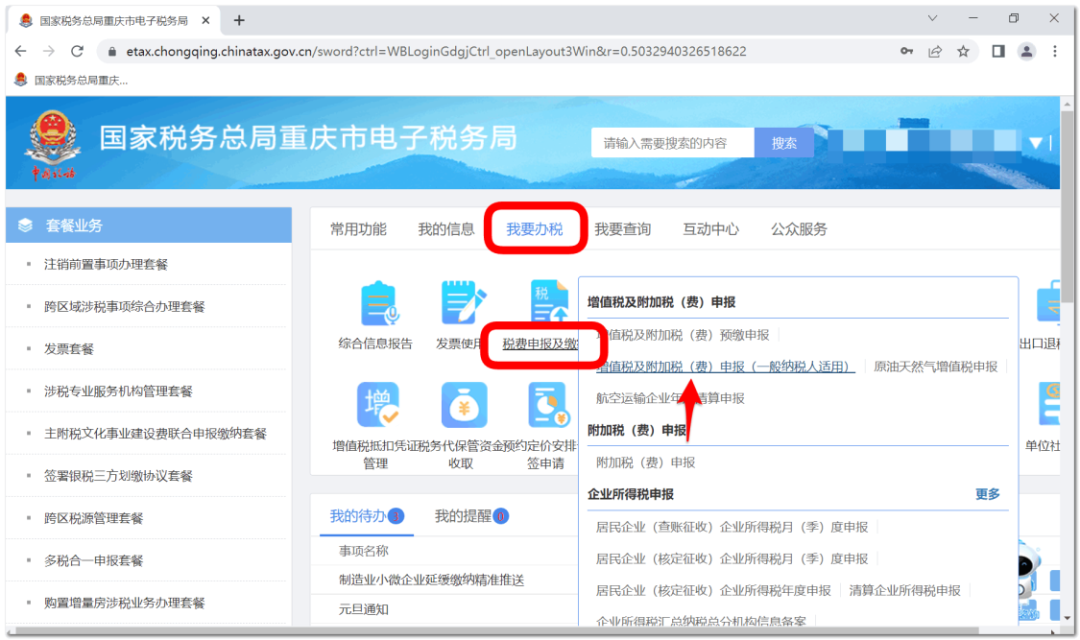Click 更多 beside 企业所得税申报

(x=987, y=494)
